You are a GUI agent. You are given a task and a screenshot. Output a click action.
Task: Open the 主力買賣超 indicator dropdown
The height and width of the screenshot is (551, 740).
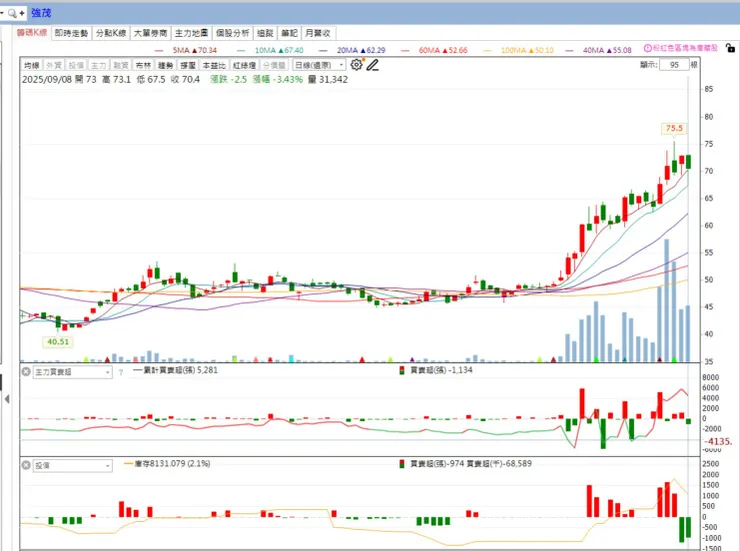pyautogui.click(x=73, y=372)
